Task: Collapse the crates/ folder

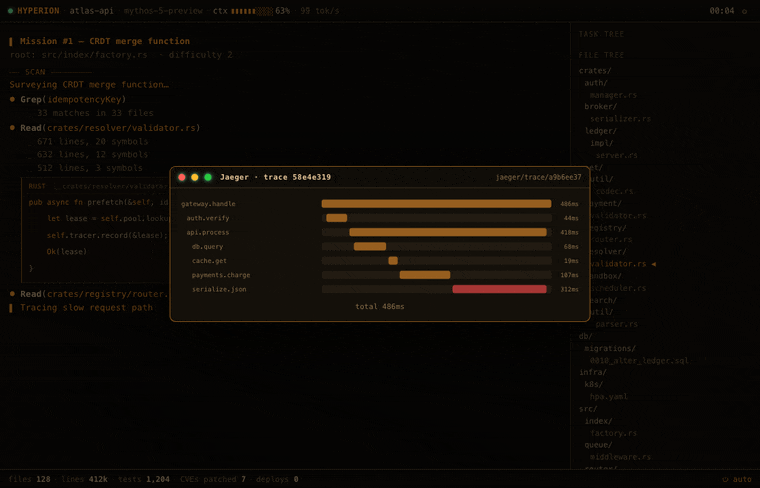Action: [x=595, y=71]
